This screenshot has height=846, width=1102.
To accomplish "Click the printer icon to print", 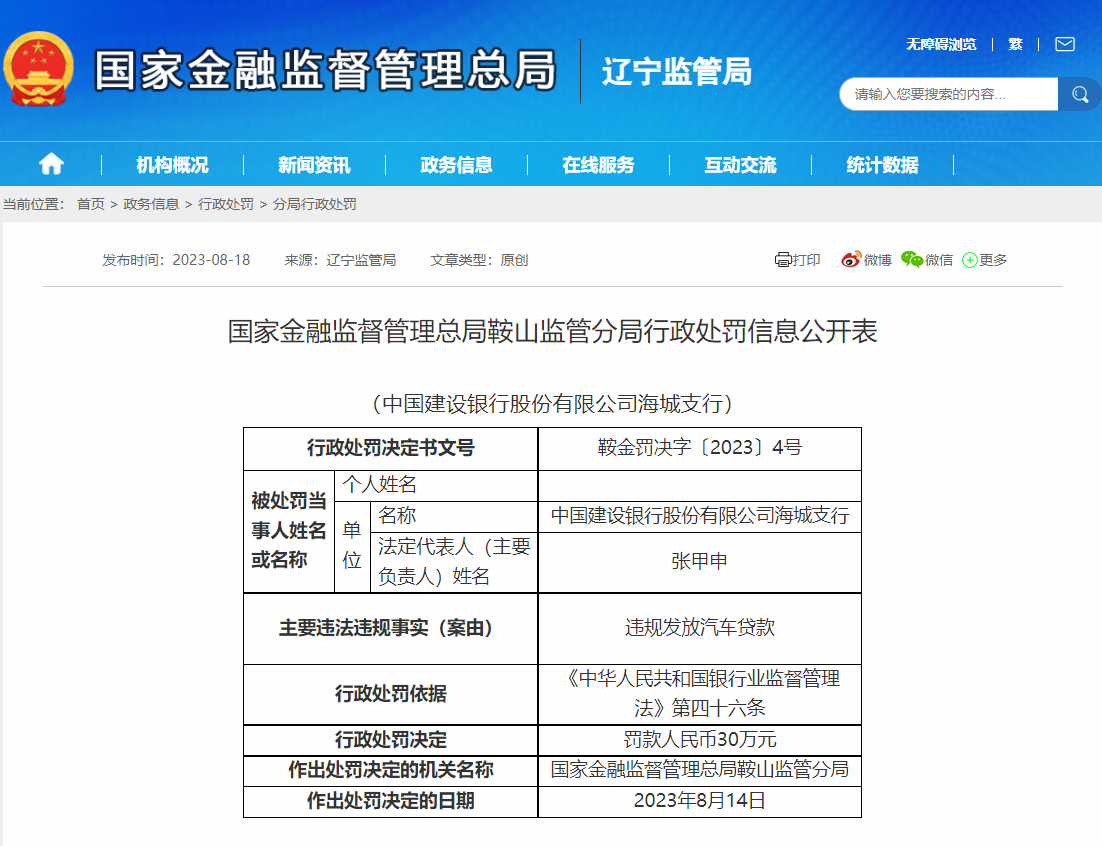I will click(783, 260).
